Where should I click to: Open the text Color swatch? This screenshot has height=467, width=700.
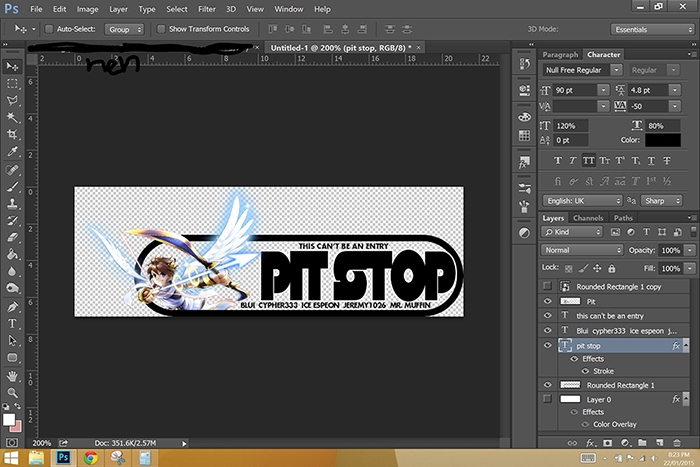tap(663, 140)
